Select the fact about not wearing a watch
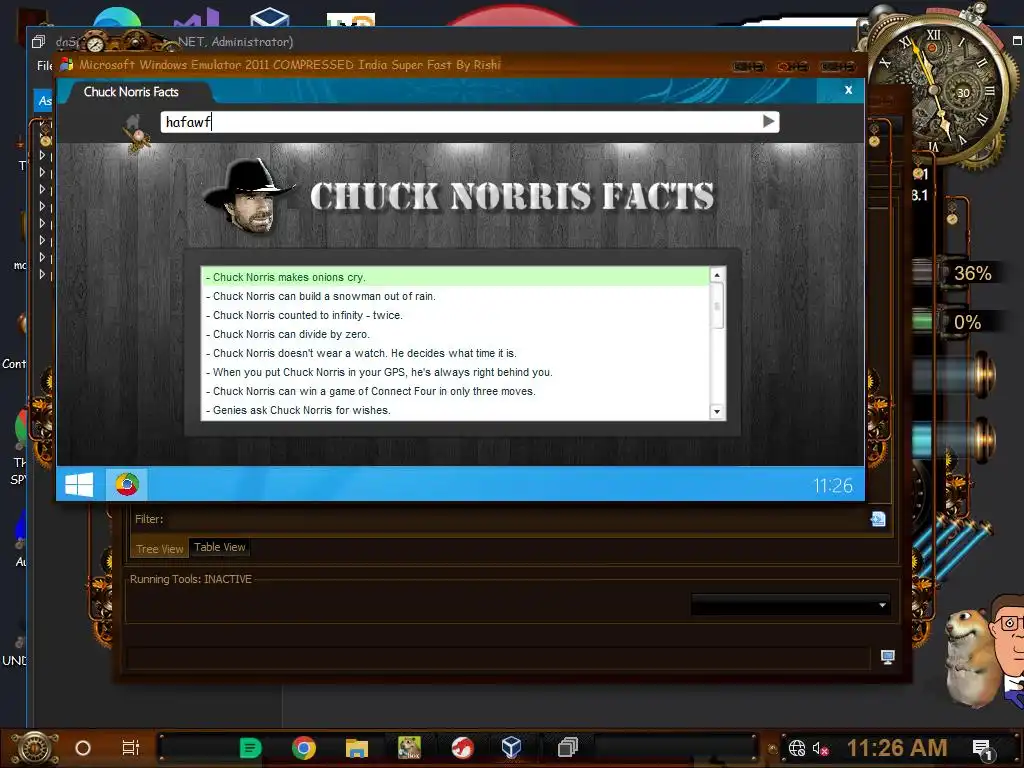Screen dimensions: 1024x768 pos(455,353)
